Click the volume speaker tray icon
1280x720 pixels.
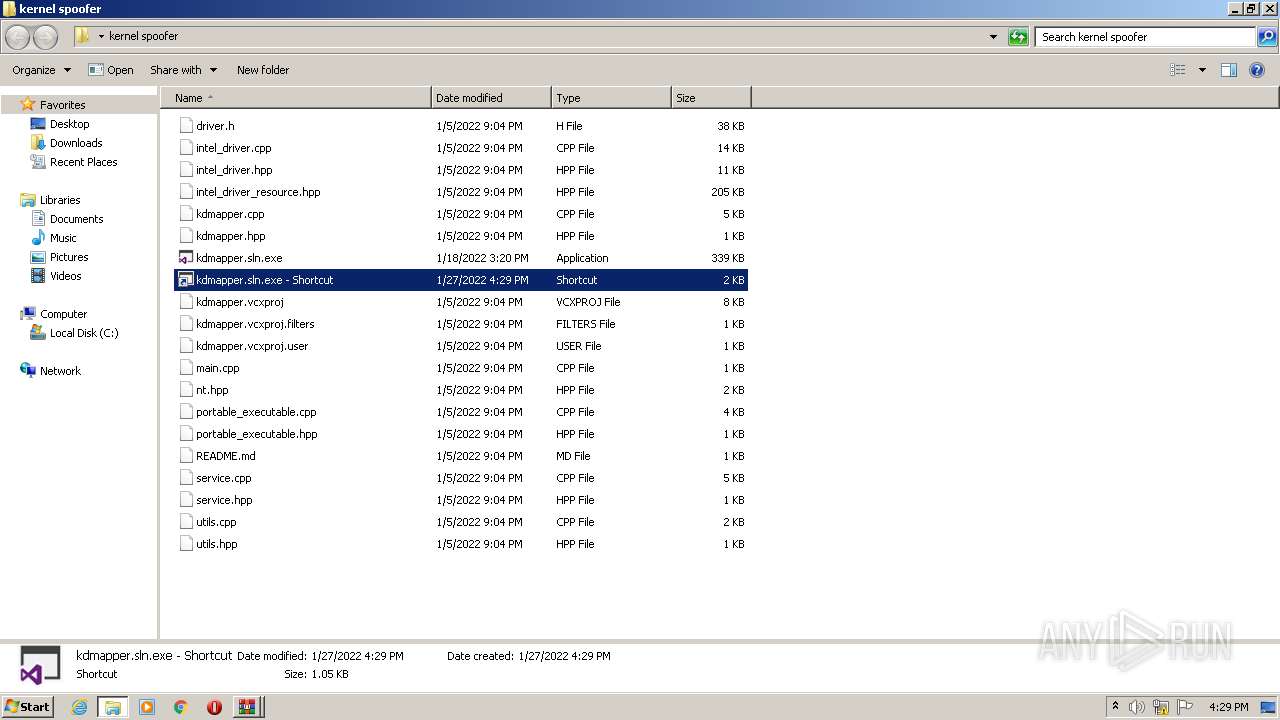(x=1137, y=707)
